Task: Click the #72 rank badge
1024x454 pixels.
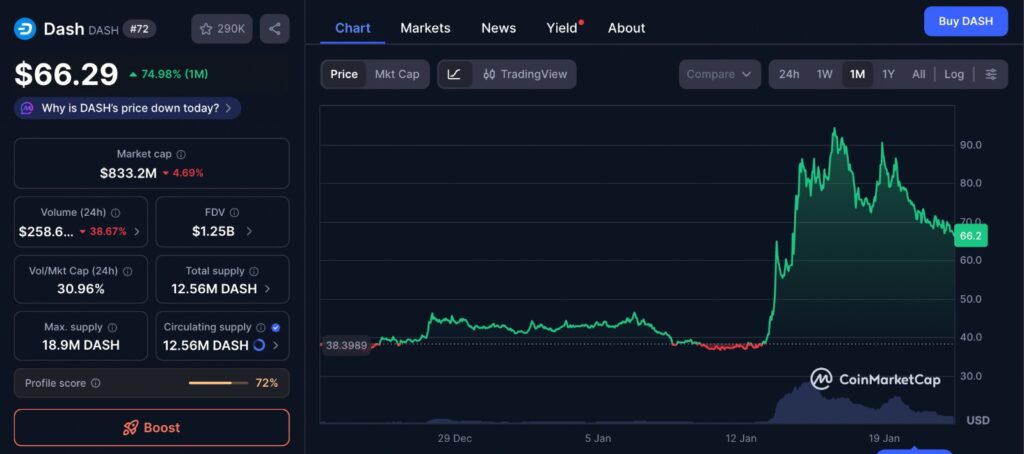Action: [x=139, y=29]
